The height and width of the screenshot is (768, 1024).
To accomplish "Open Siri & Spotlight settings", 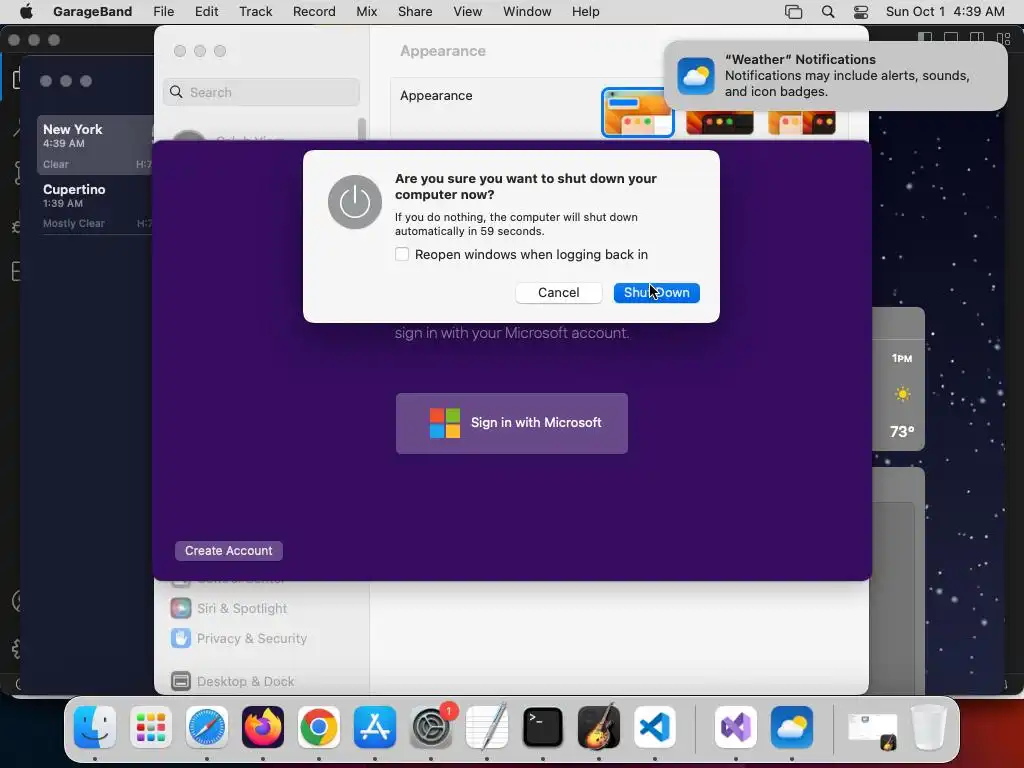I will coord(242,608).
